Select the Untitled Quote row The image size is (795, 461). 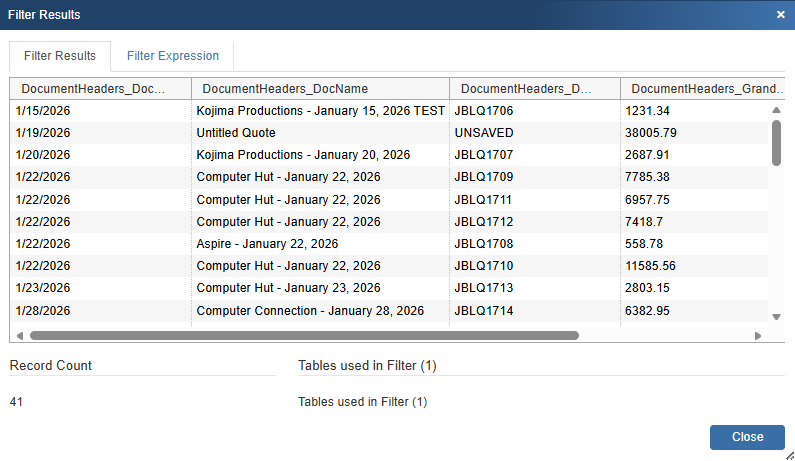[x=236, y=133]
